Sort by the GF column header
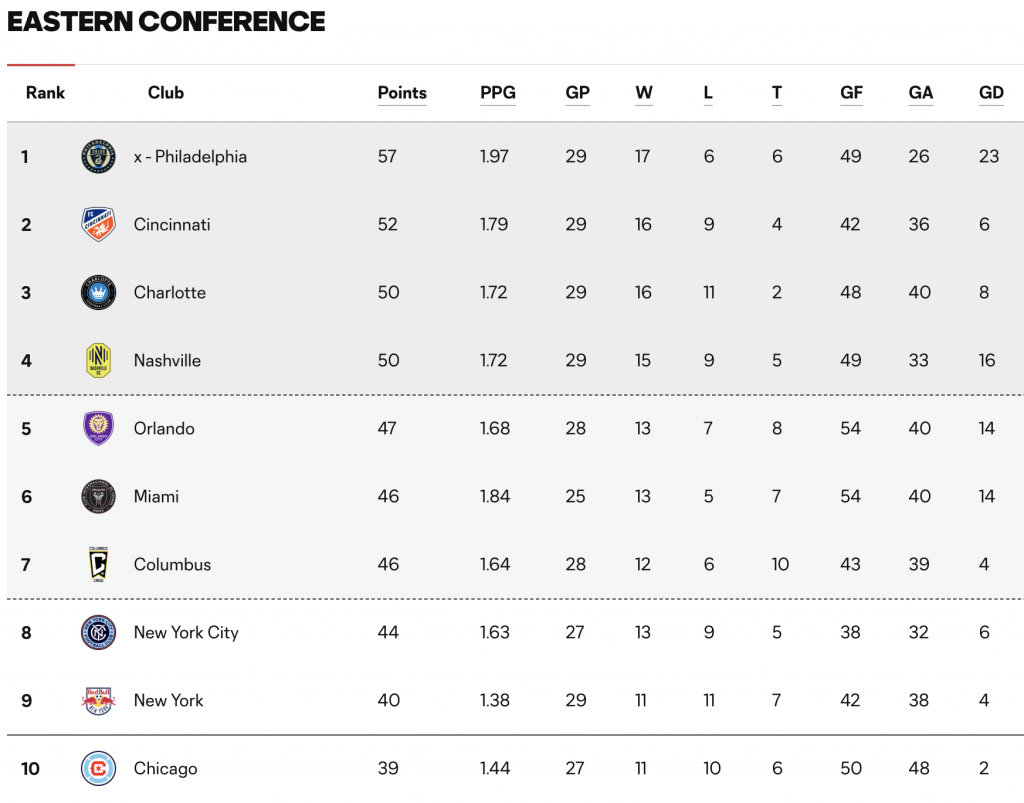The width and height of the screenshot is (1024, 803). coord(852,93)
